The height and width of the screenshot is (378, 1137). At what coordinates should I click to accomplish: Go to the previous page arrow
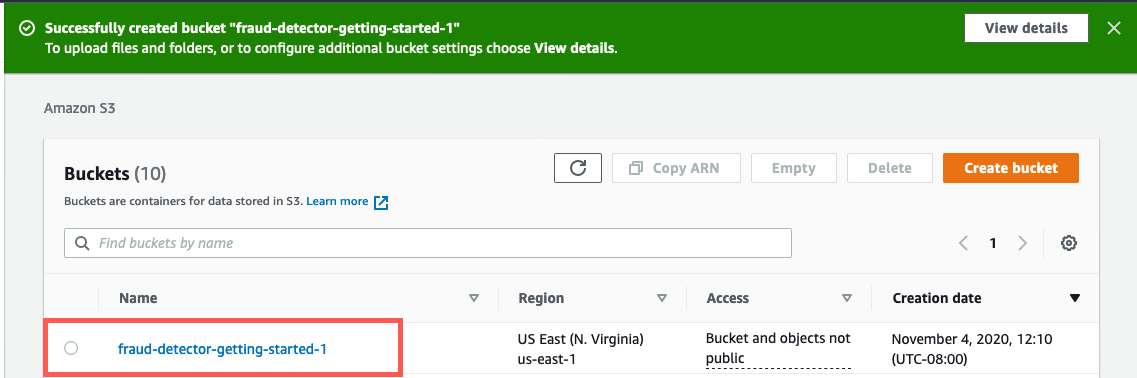coord(964,243)
